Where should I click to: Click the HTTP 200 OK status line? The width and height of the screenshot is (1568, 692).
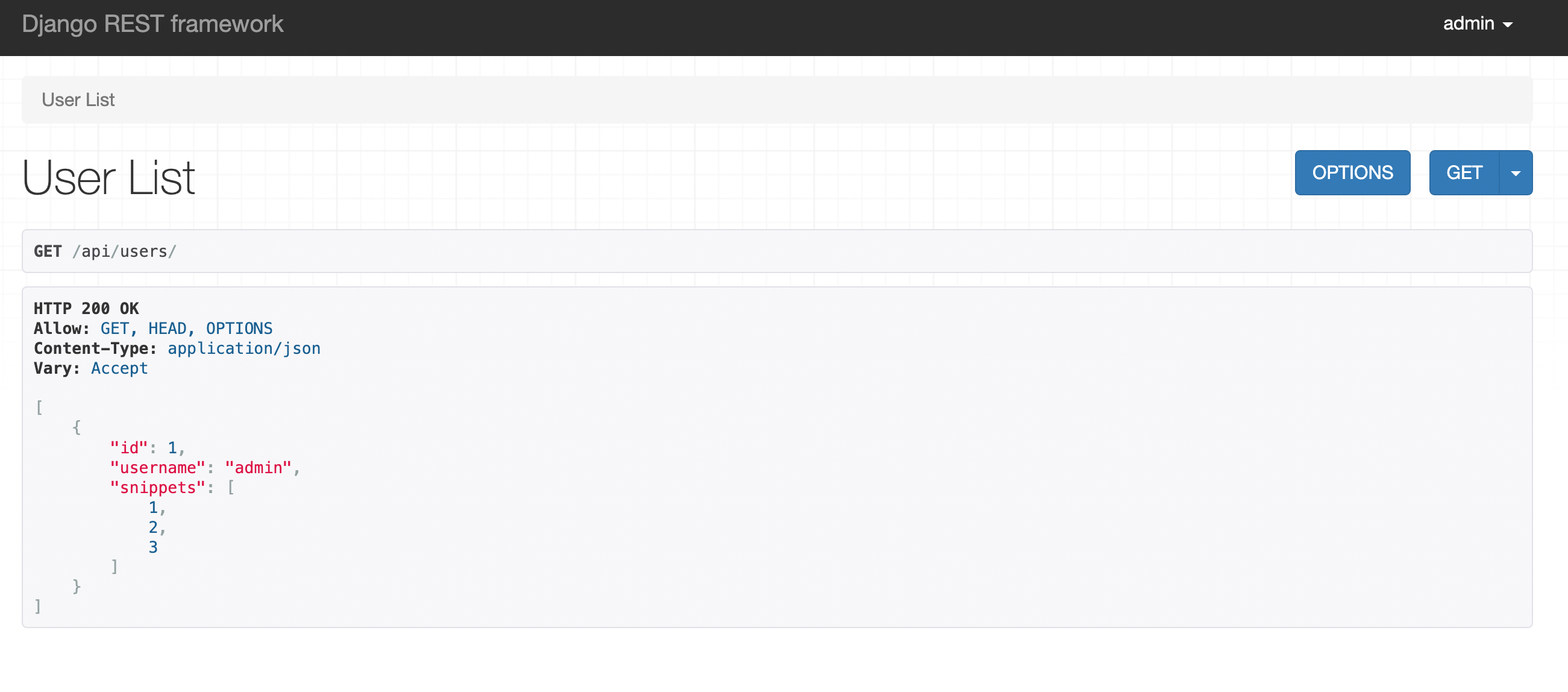click(86, 309)
